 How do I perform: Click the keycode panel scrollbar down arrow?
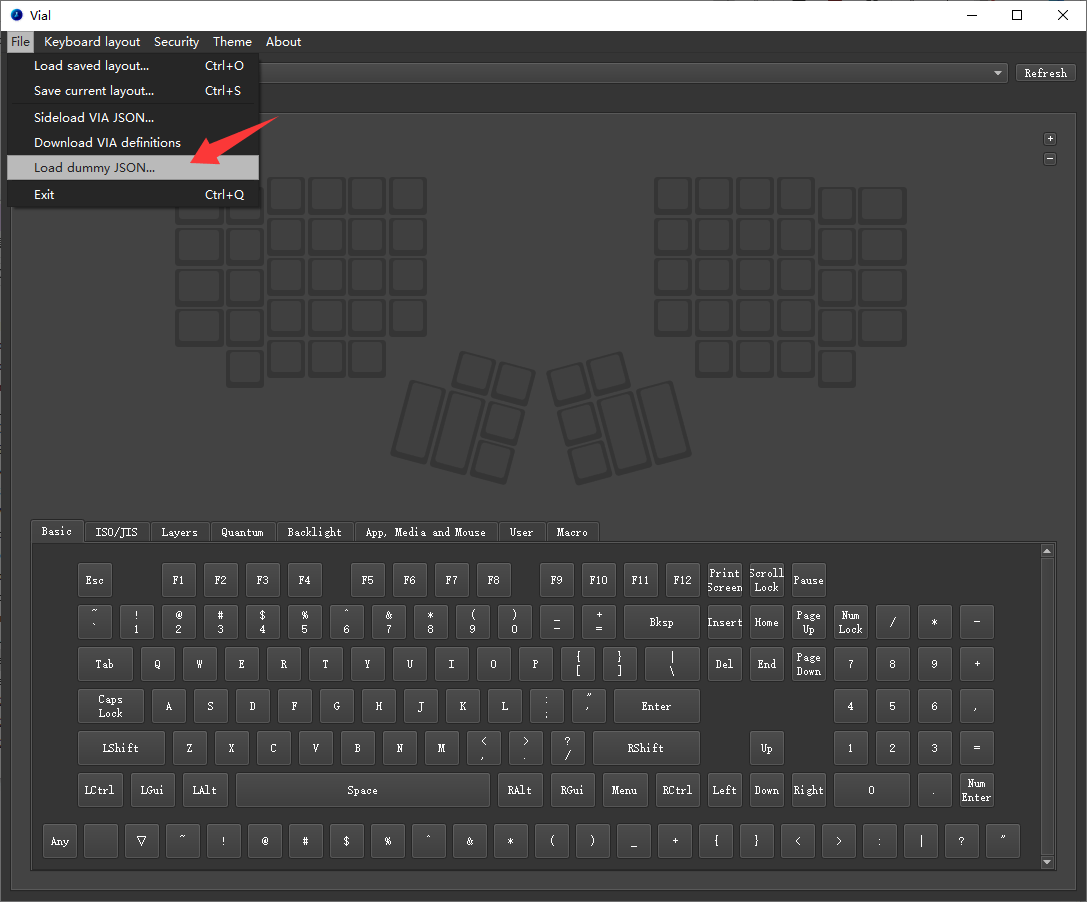pos(1047,862)
